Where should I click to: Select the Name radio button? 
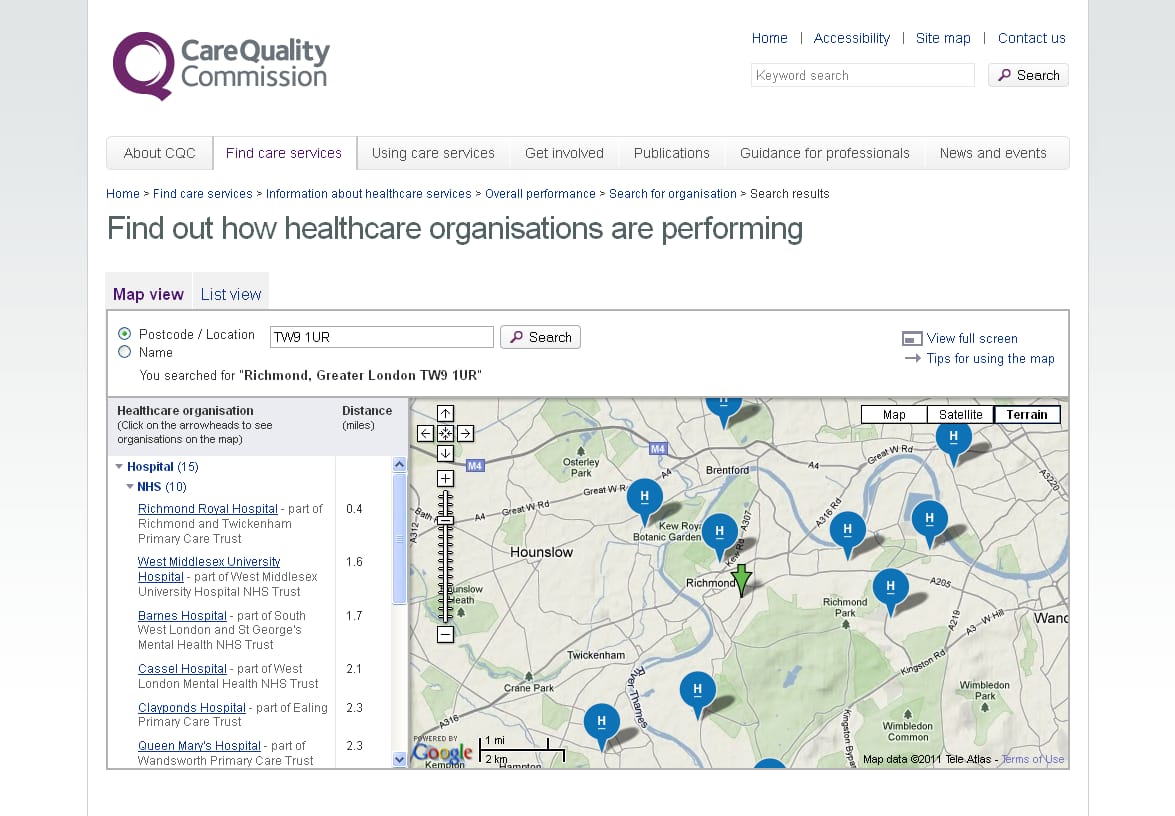coord(125,352)
